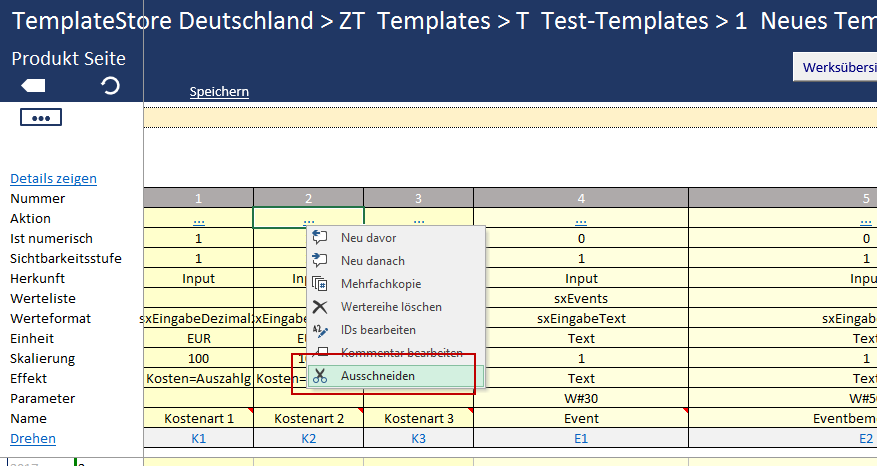The image size is (877, 466).
Task: Click the Speichern link
Action: [x=219, y=92]
